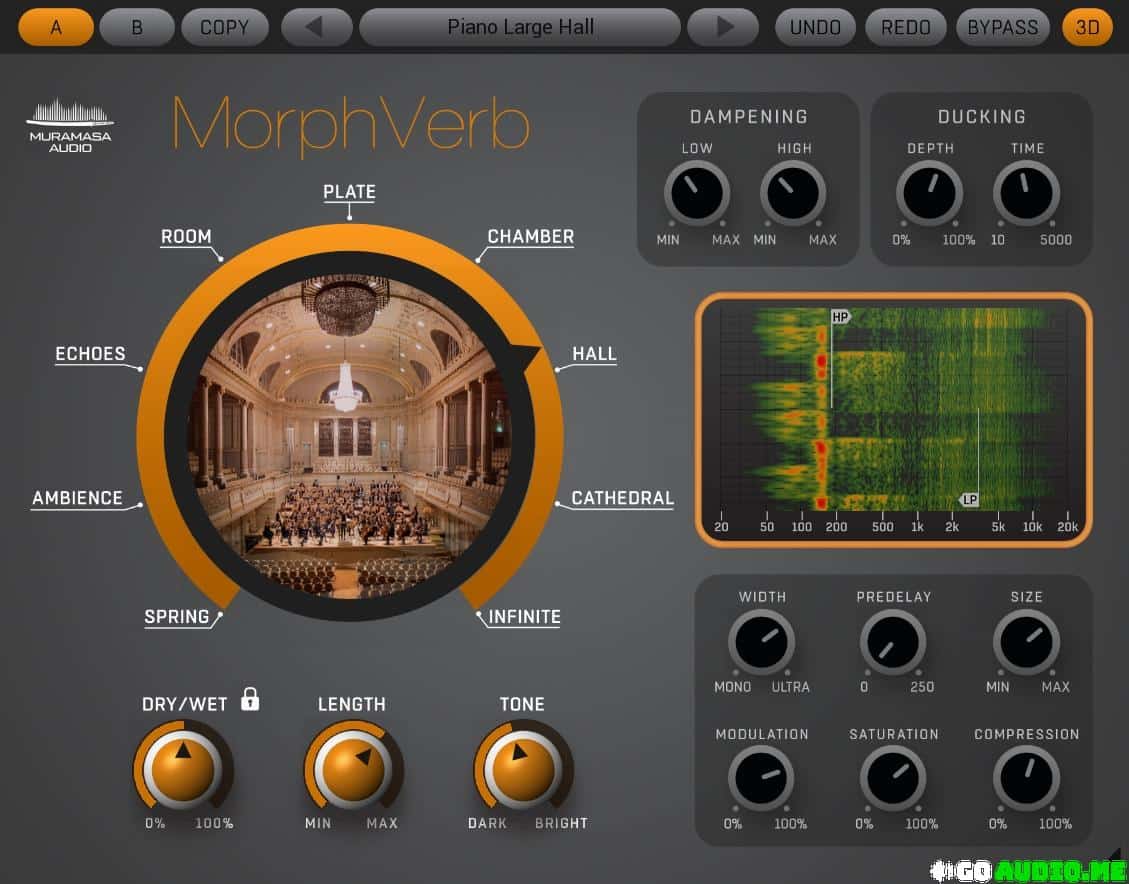Click the Dry/Wet lock icon

pos(250,700)
